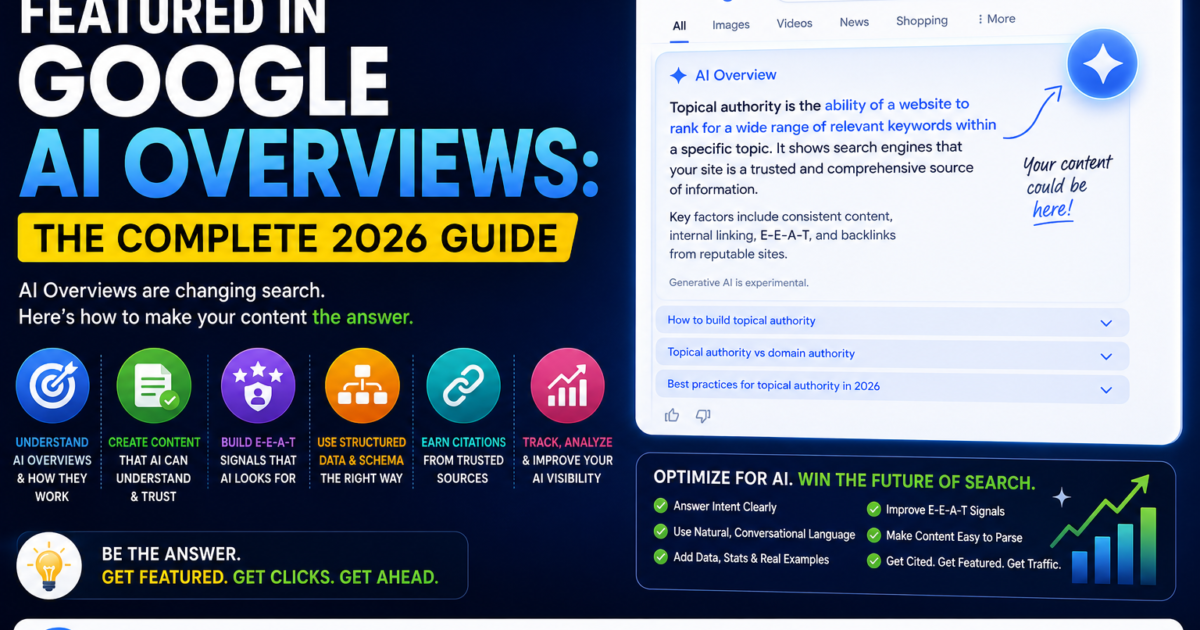This screenshot has width=1200, height=630.
Task: Click the 'Generative AI is experimental.' note
Action: [x=738, y=283]
